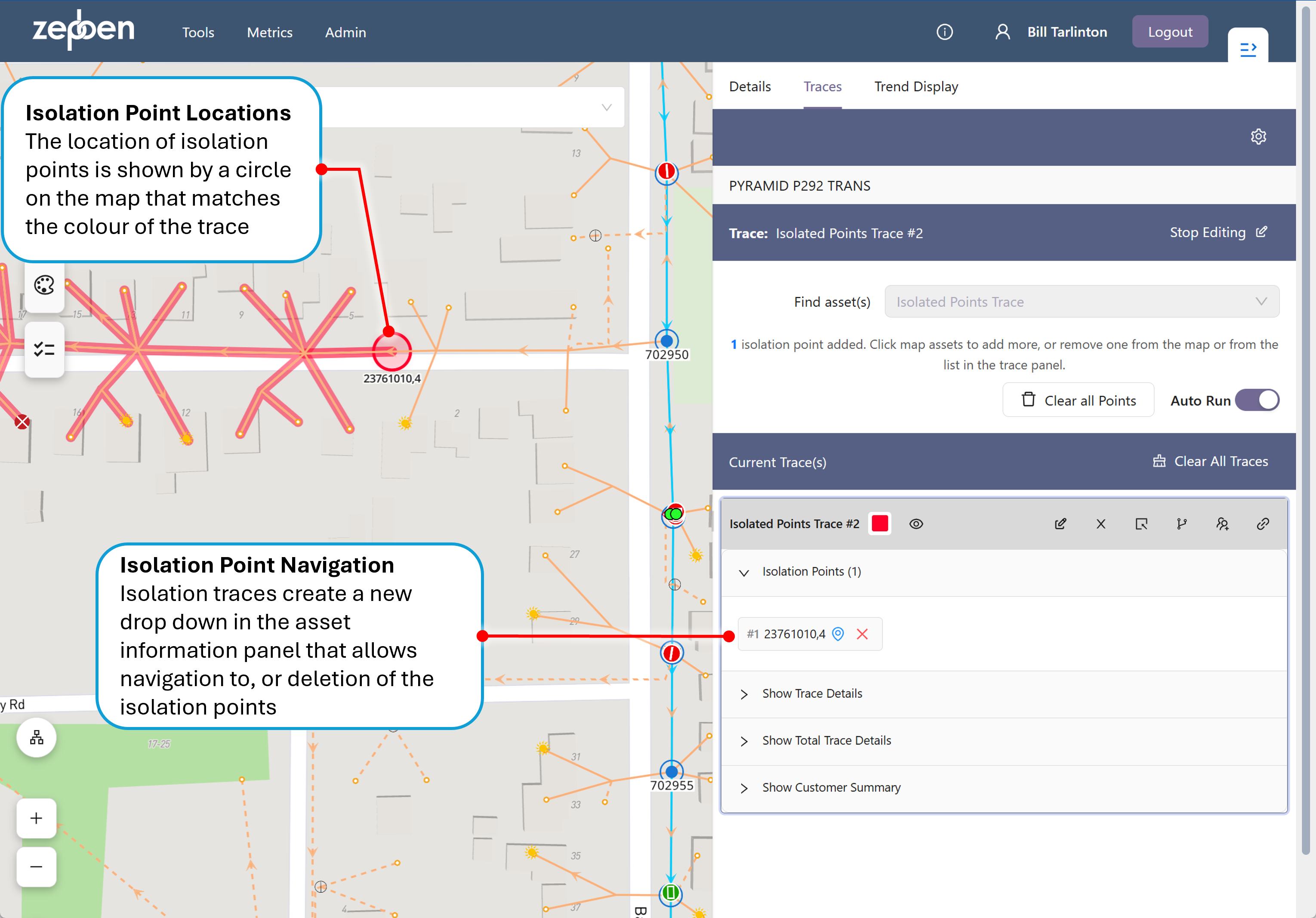Click the user profile icon
Viewport: 1316px width, 918px height.
pyautogui.click(x=1002, y=32)
